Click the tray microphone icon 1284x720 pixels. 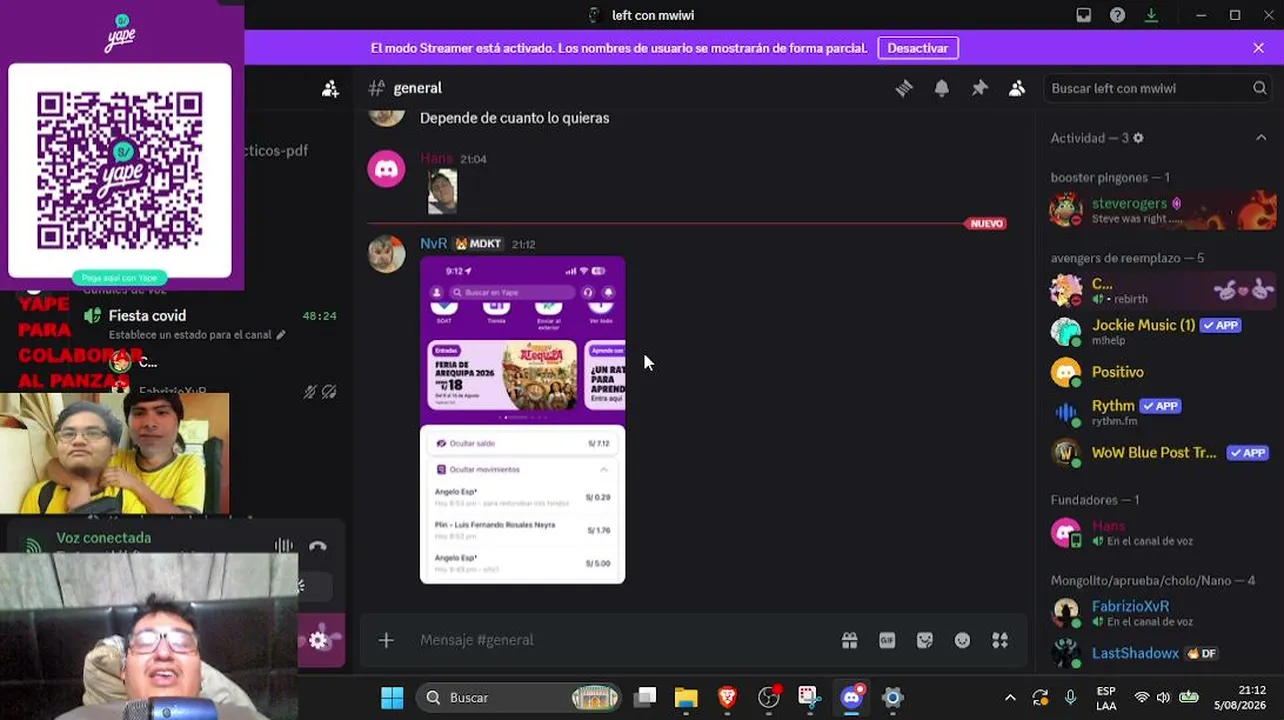(x=1071, y=697)
